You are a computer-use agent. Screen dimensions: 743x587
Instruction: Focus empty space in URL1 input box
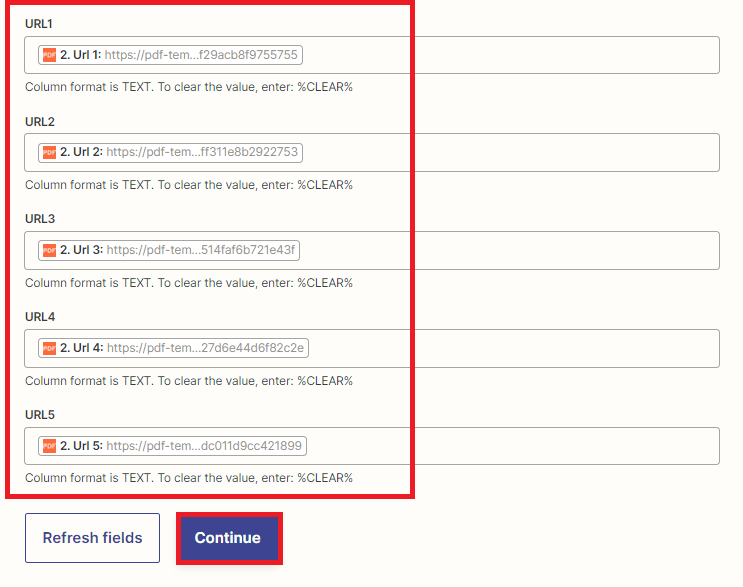(x=510, y=55)
